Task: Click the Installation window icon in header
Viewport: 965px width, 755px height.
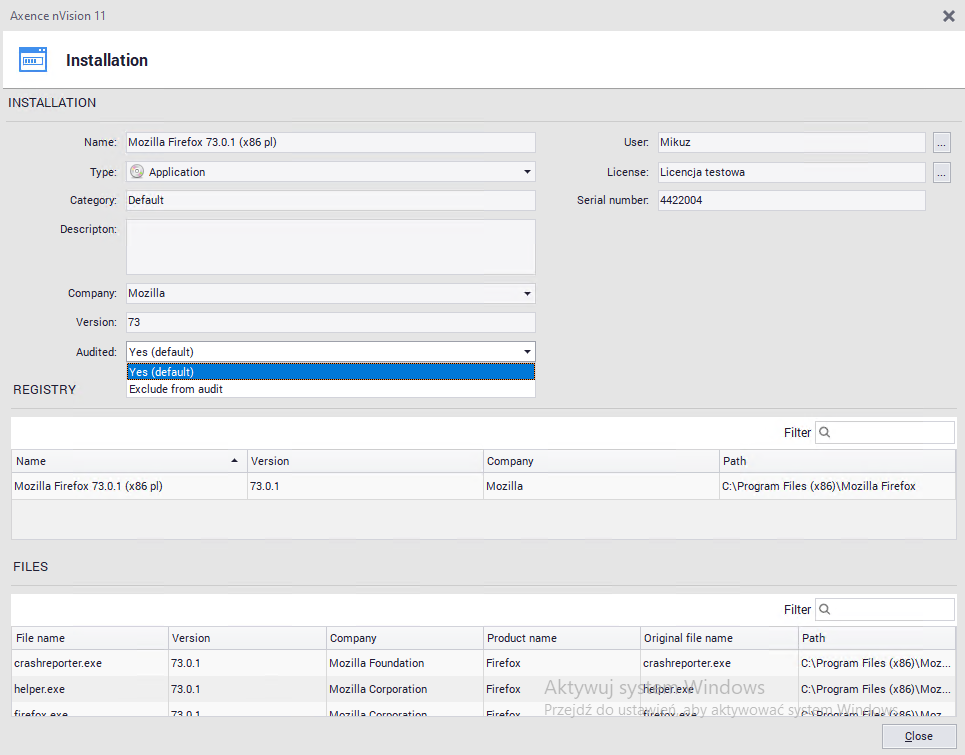Action: 33,59
